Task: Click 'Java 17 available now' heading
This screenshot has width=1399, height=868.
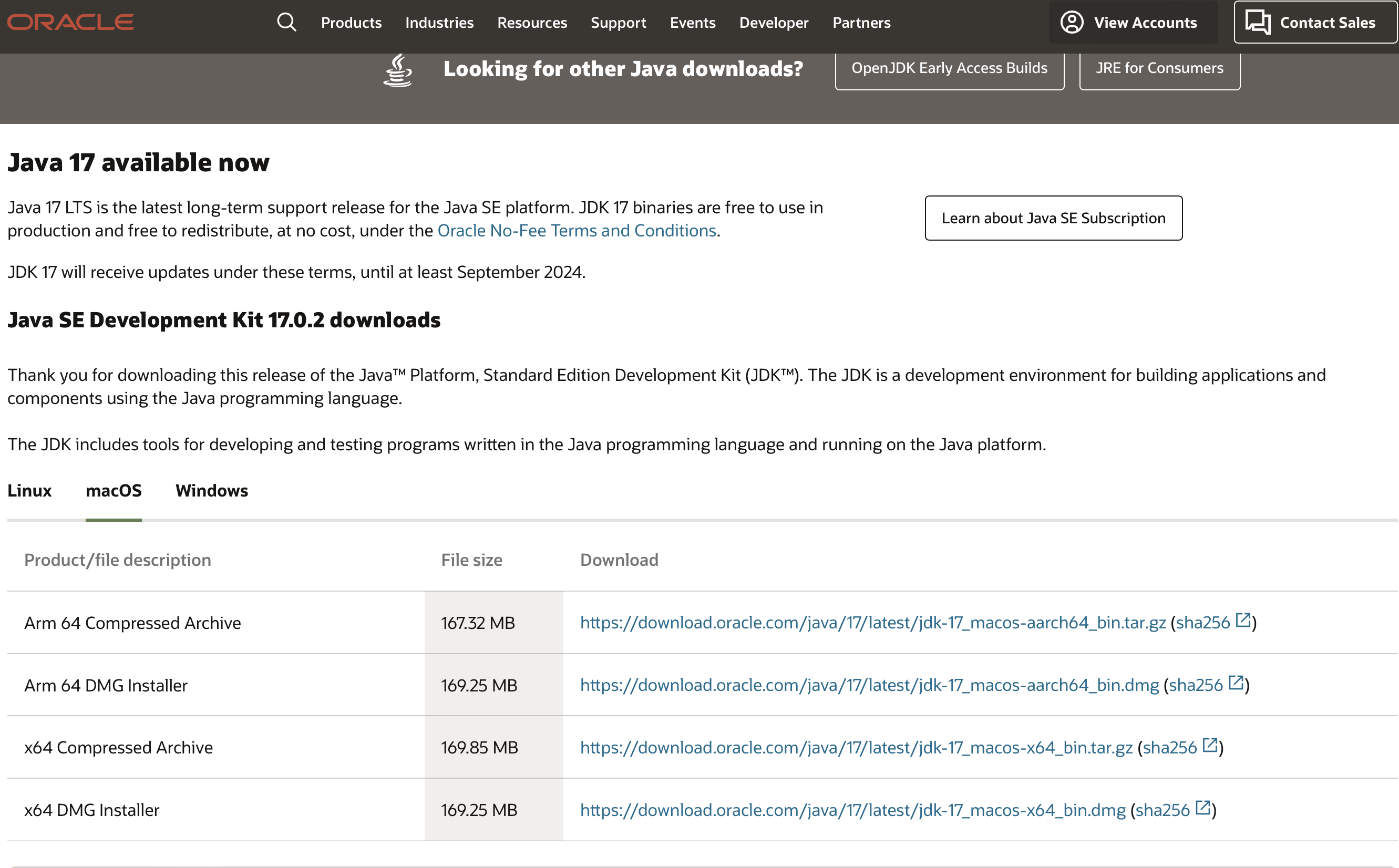Action: pyautogui.click(x=138, y=162)
